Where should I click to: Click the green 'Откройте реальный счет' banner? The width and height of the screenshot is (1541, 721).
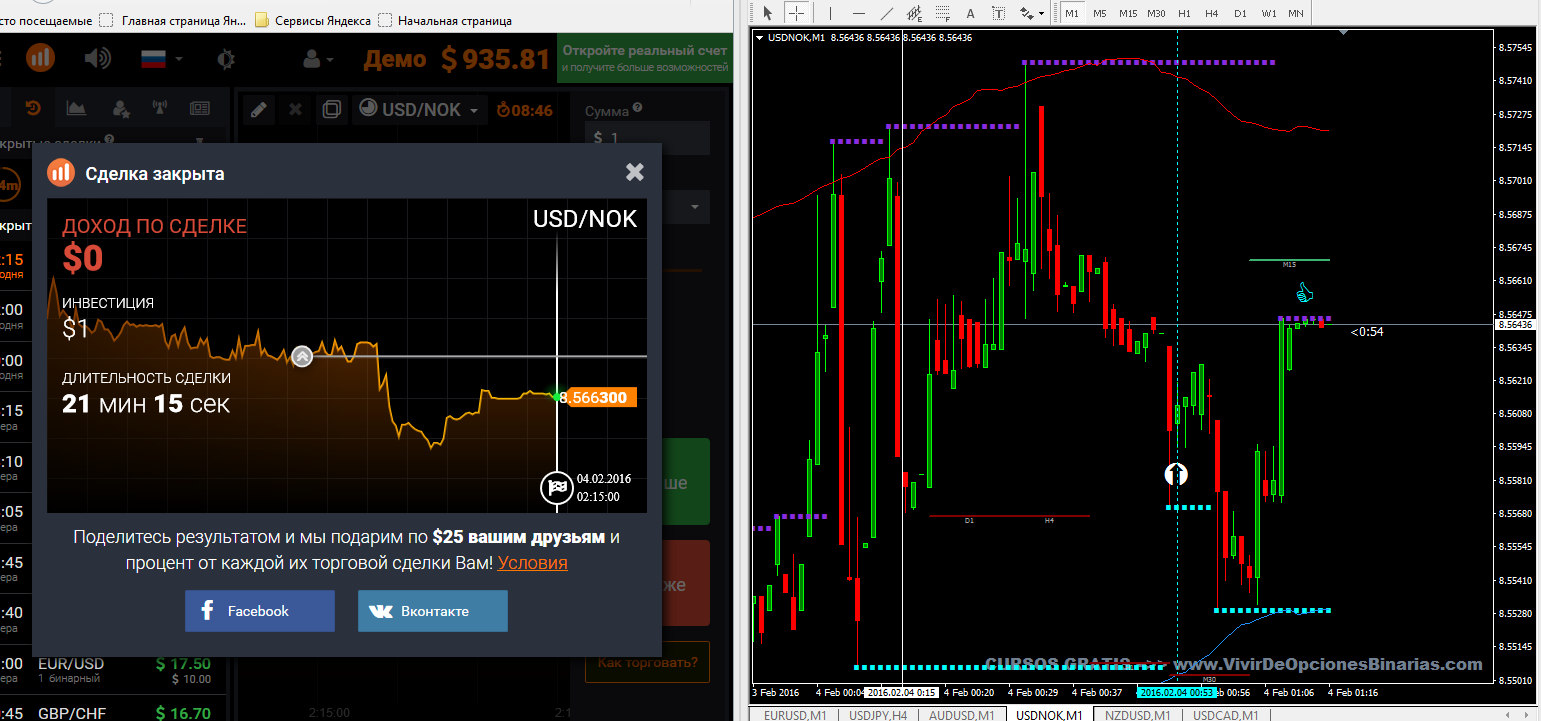644,58
